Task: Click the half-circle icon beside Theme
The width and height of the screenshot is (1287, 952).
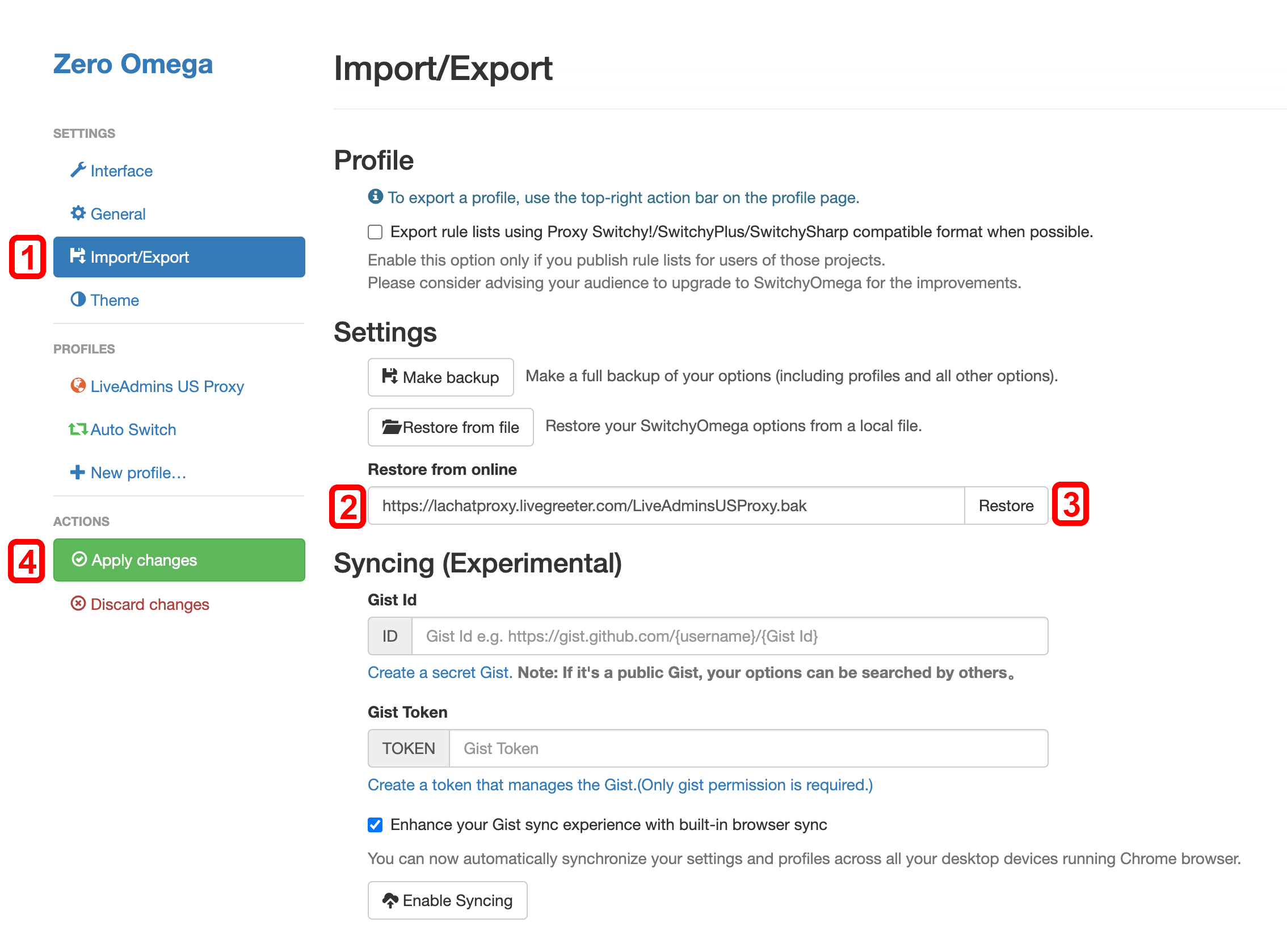Action: point(78,300)
